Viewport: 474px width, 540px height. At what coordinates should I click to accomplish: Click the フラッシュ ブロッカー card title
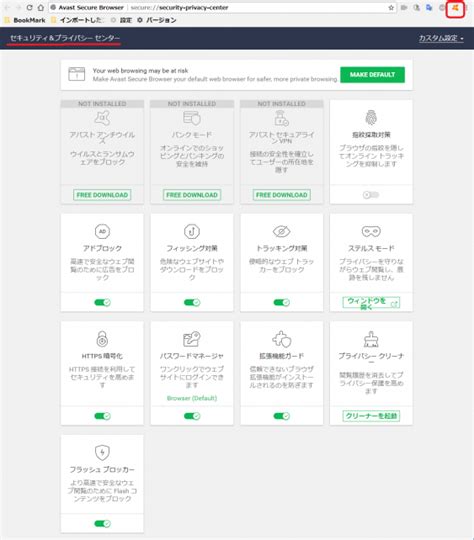pos(102,470)
